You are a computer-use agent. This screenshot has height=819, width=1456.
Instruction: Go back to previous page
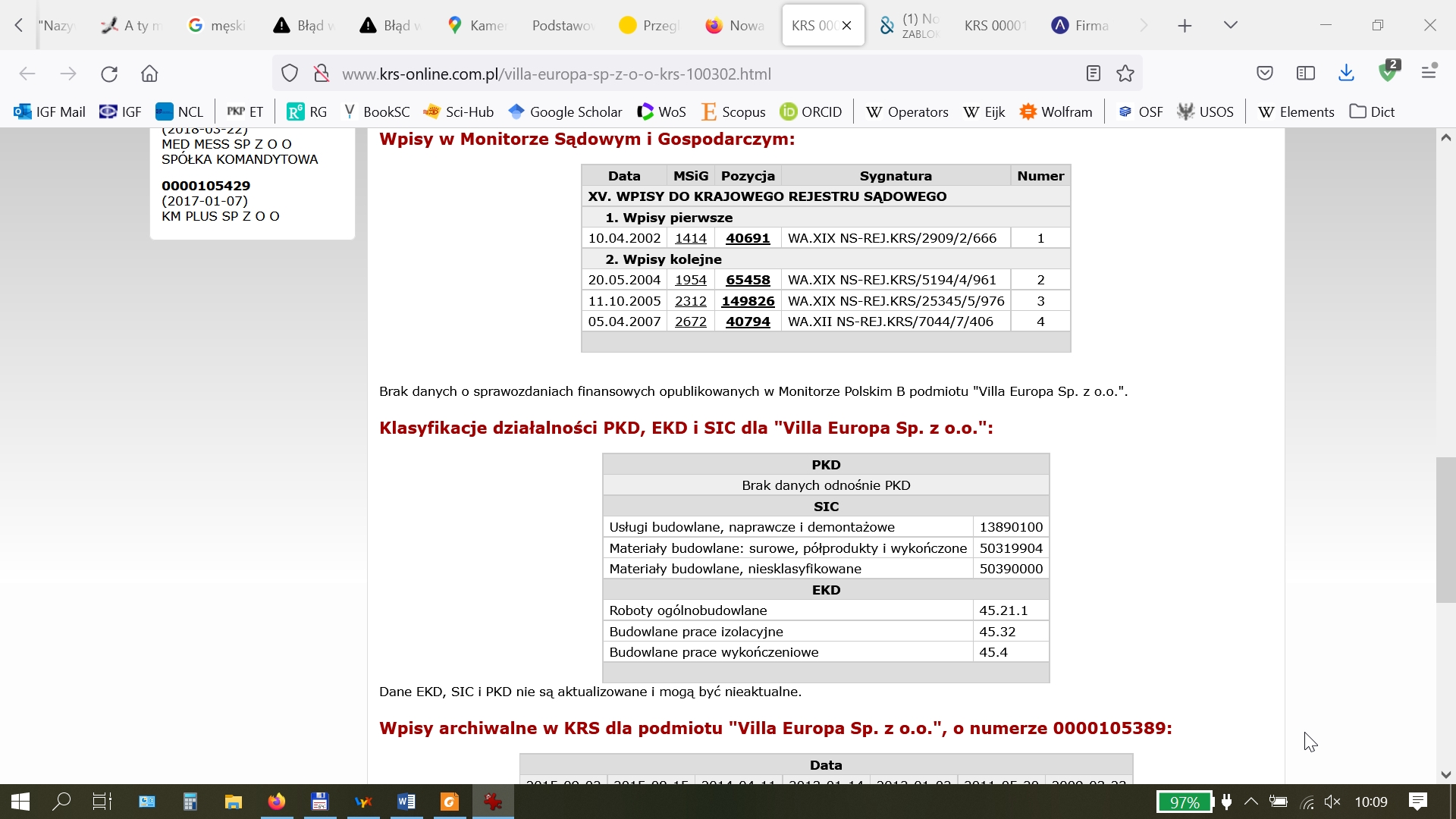tap(27, 74)
